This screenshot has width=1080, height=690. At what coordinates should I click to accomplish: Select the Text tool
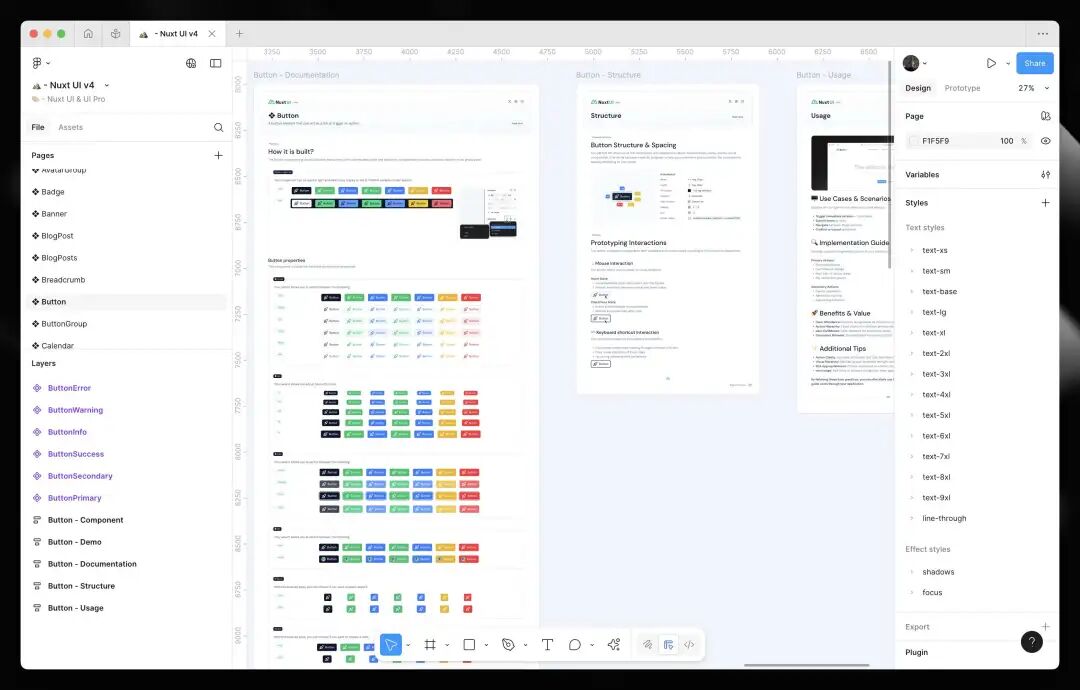[x=548, y=645]
